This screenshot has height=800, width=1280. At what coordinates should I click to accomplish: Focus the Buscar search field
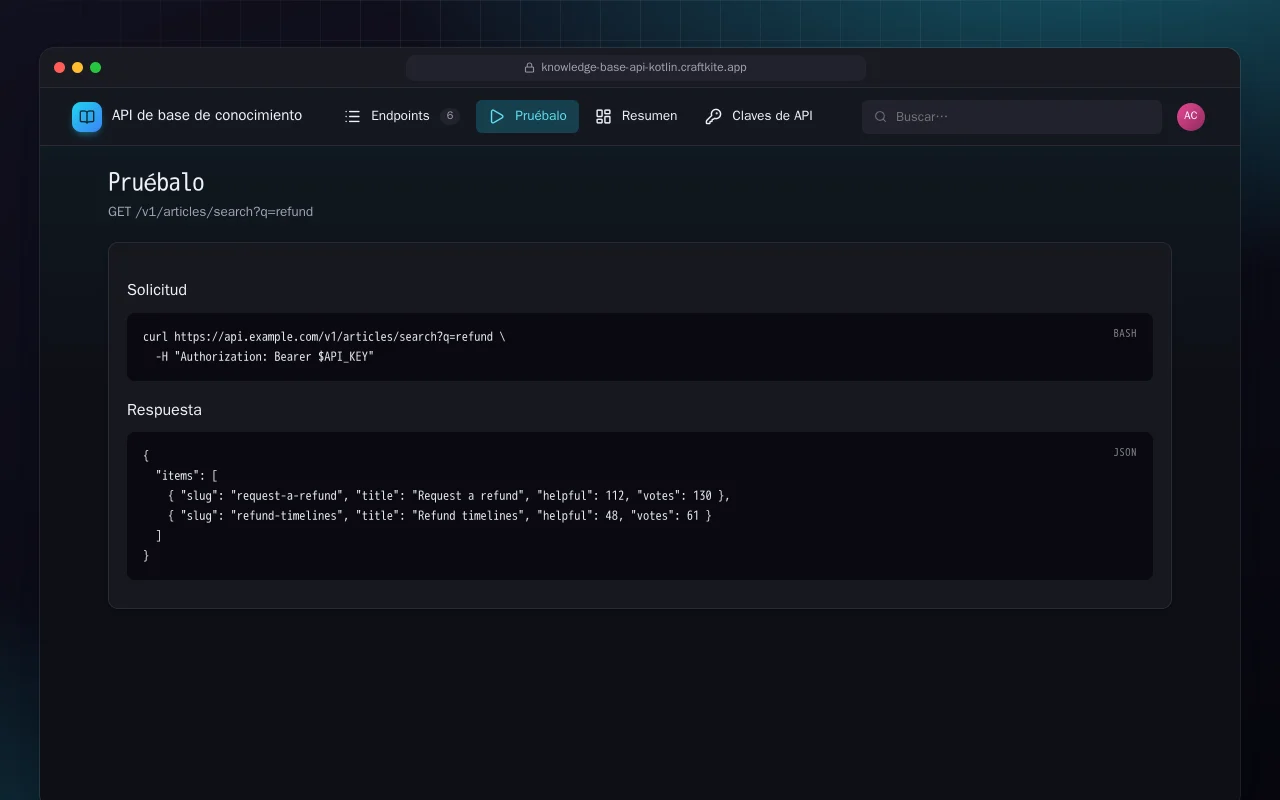pos(1012,117)
